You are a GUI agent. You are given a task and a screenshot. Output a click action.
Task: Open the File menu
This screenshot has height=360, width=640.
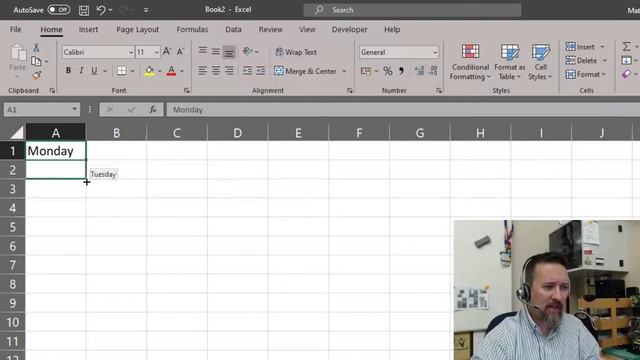tap(16, 29)
